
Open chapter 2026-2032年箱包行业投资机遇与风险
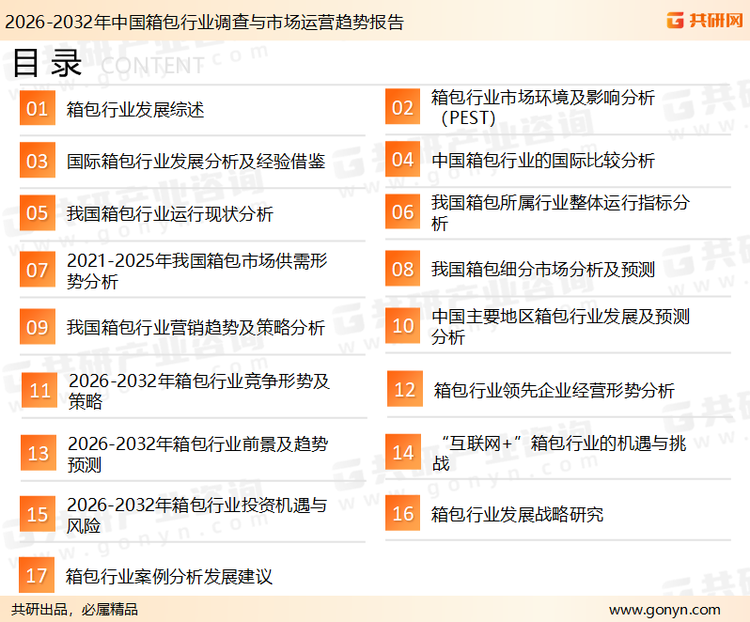click(x=197, y=515)
